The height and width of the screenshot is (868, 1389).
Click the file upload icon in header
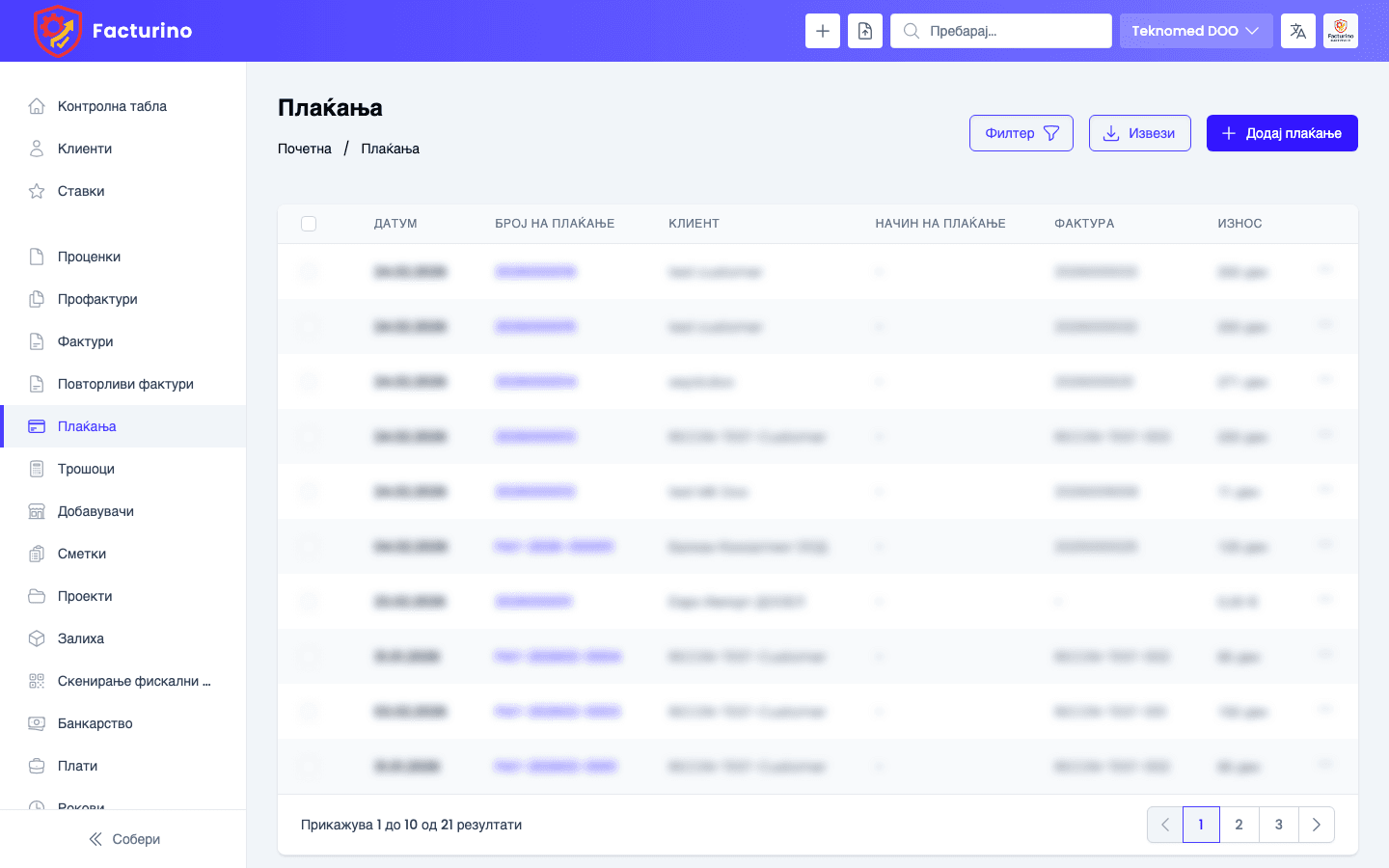[865, 31]
